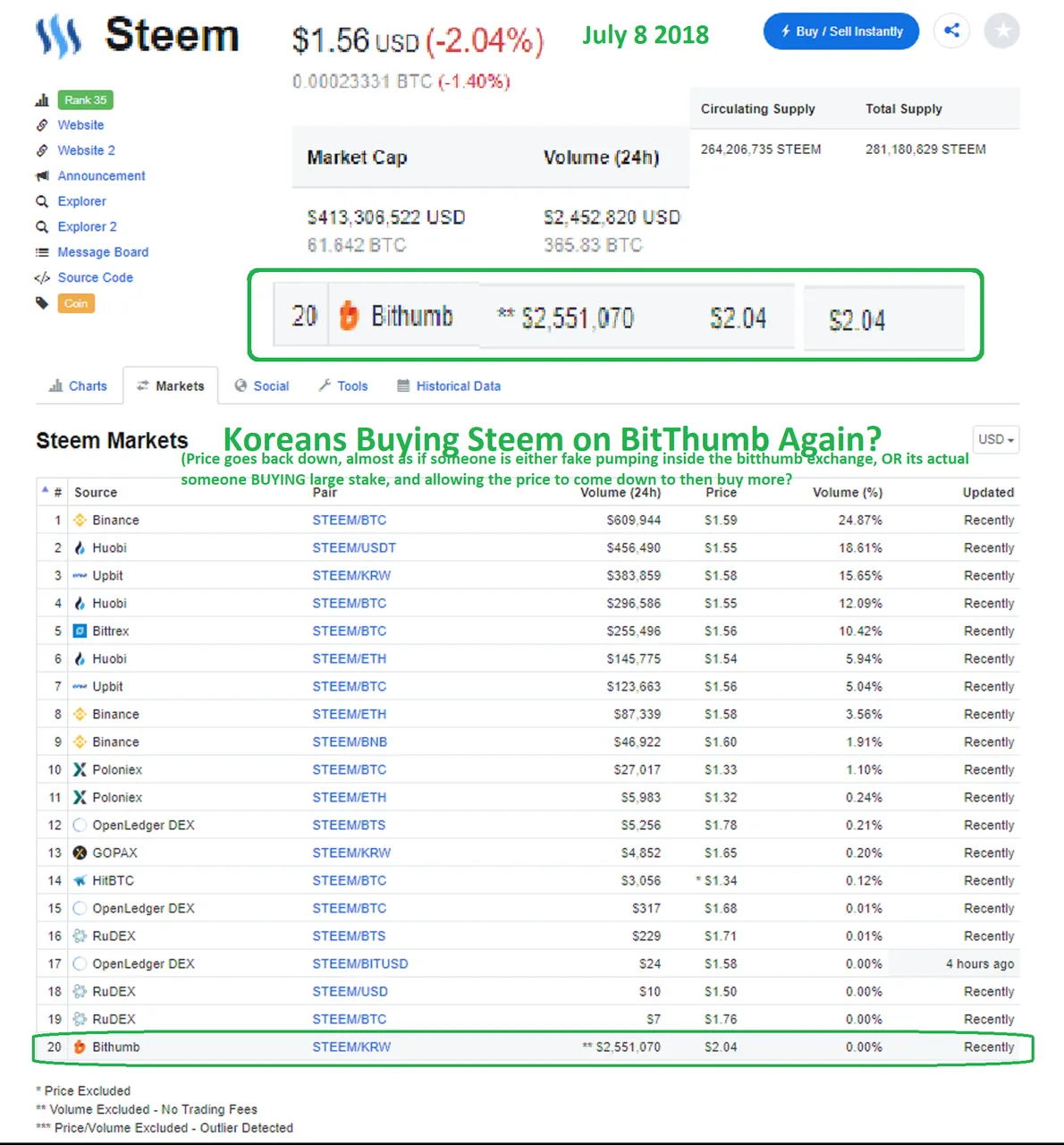Open STEEM/ETH pair on Poloniex
The image size is (1064, 1145).
(350, 797)
